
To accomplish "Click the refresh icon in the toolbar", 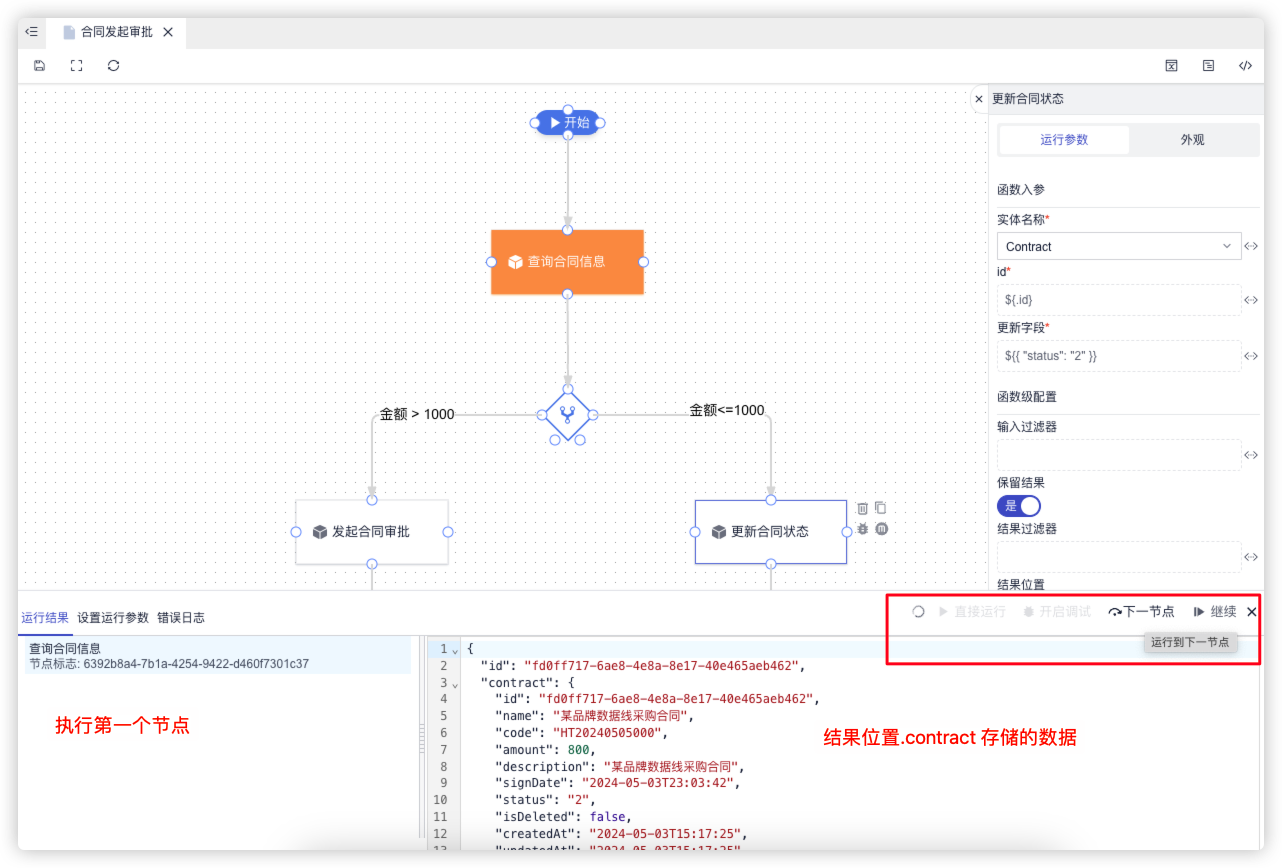I will pyautogui.click(x=113, y=66).
